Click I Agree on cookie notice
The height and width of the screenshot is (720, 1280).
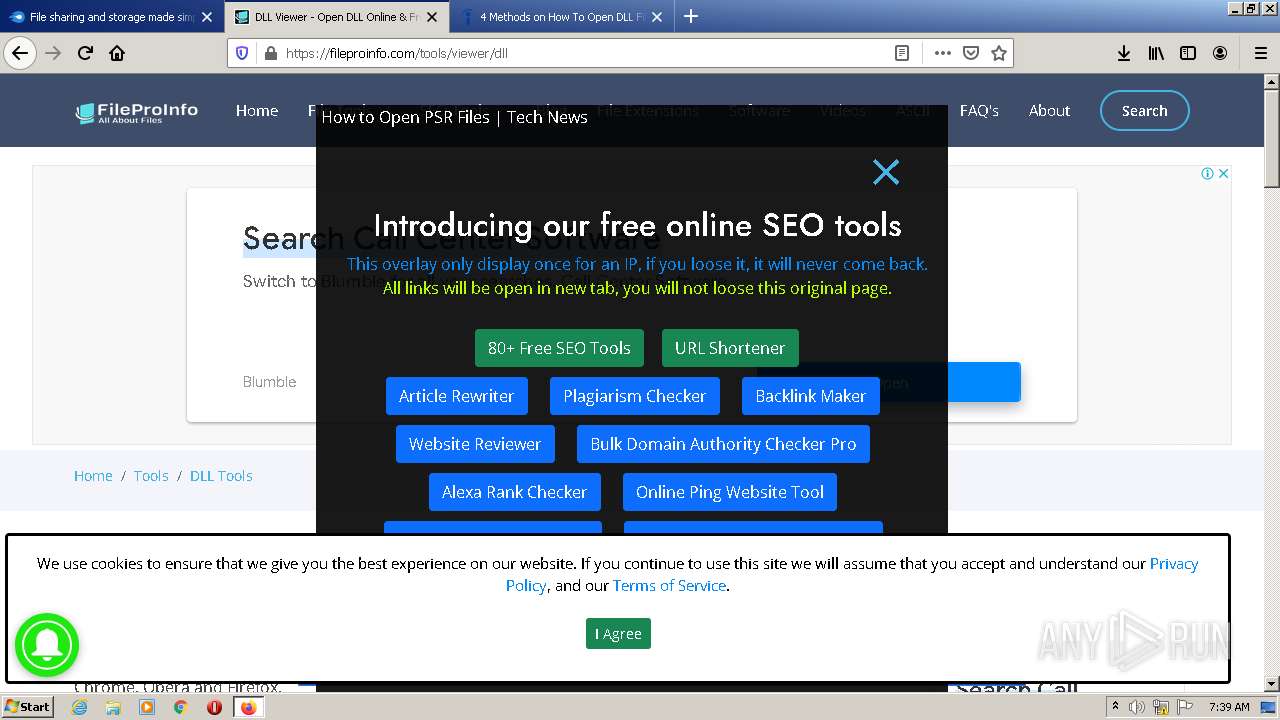pyautogui.click(x=618, y=634)
